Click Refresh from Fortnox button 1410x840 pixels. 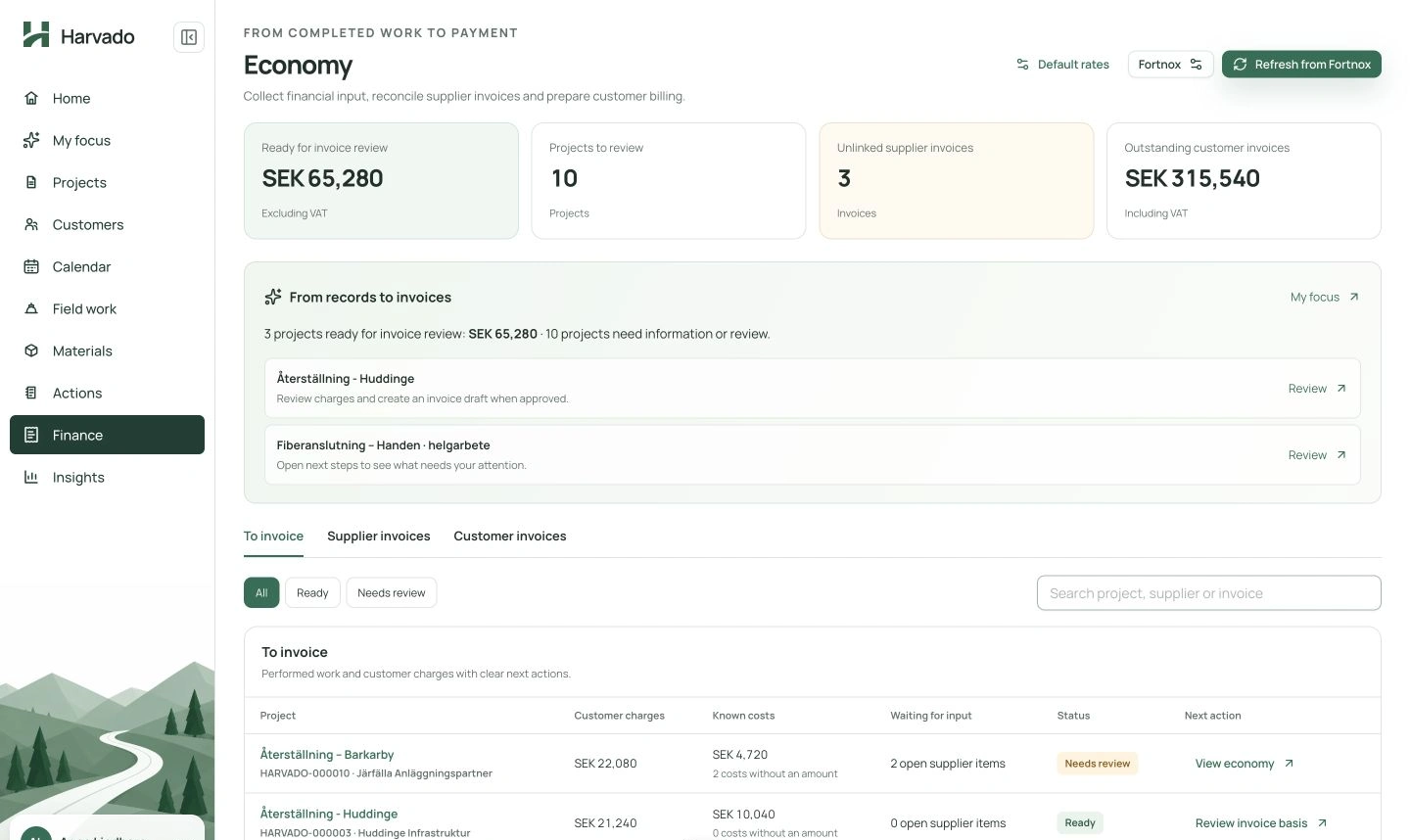point(1301,65)
